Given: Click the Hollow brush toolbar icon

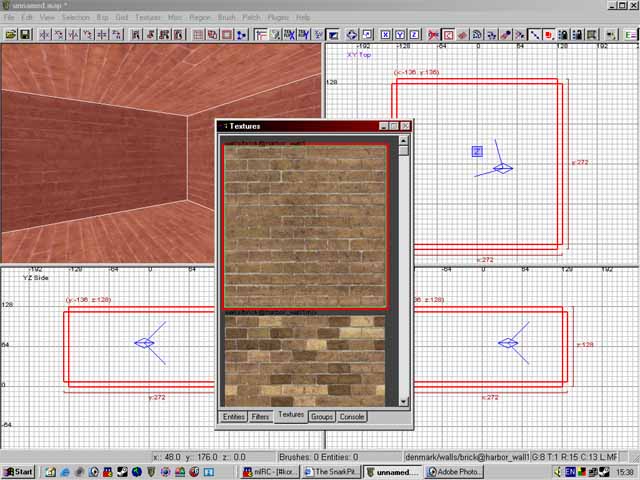Looking at the screenshot, I should pyautogui.click(x=227, y=34).
